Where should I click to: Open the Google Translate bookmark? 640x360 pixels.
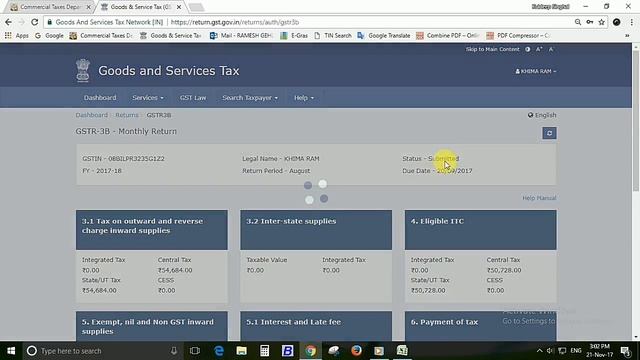[384, 36]
